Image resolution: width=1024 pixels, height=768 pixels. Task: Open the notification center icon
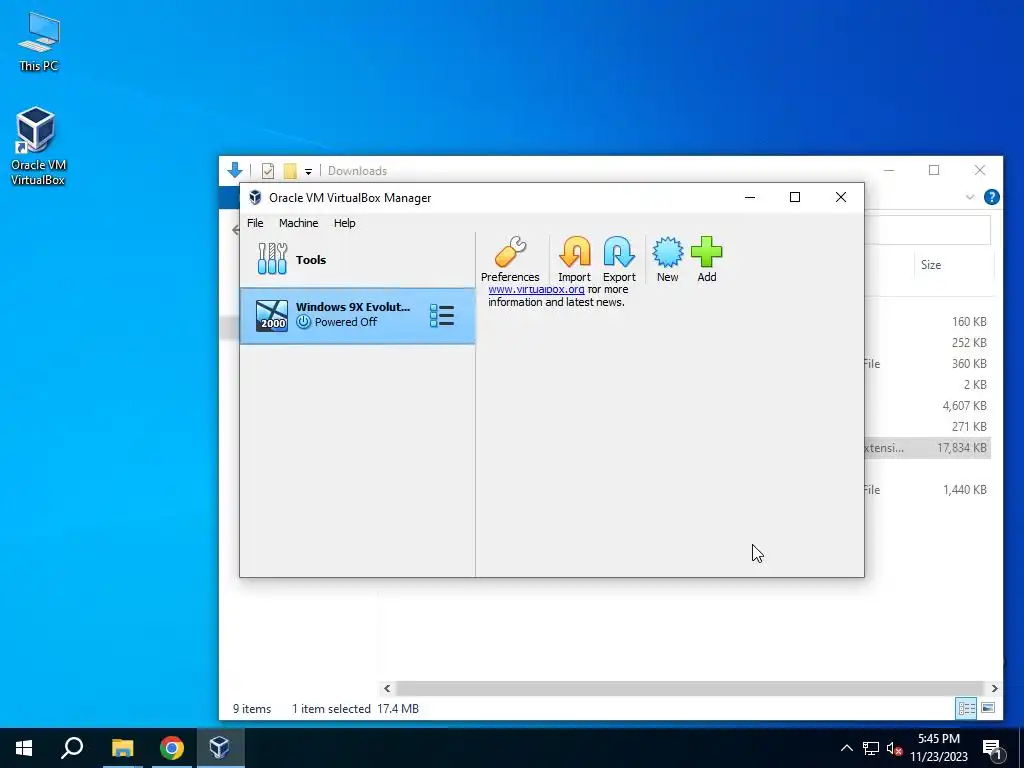tap(993, 748)
